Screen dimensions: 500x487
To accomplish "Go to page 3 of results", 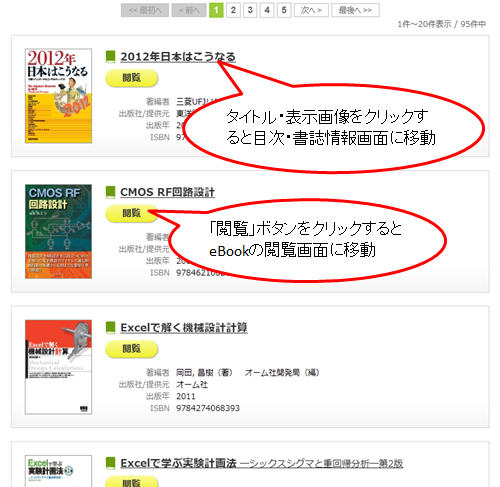I will coord(250,10).
